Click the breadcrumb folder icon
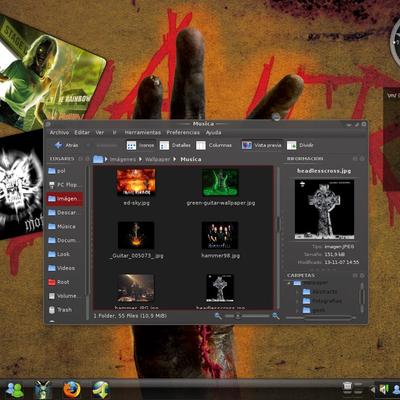Screen dimensions: 400x400 click(98, 159)
